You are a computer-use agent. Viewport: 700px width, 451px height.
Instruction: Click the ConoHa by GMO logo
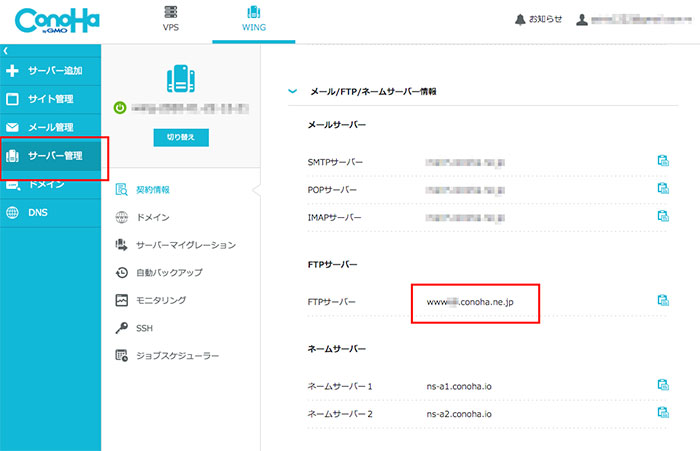pos(57,21)
